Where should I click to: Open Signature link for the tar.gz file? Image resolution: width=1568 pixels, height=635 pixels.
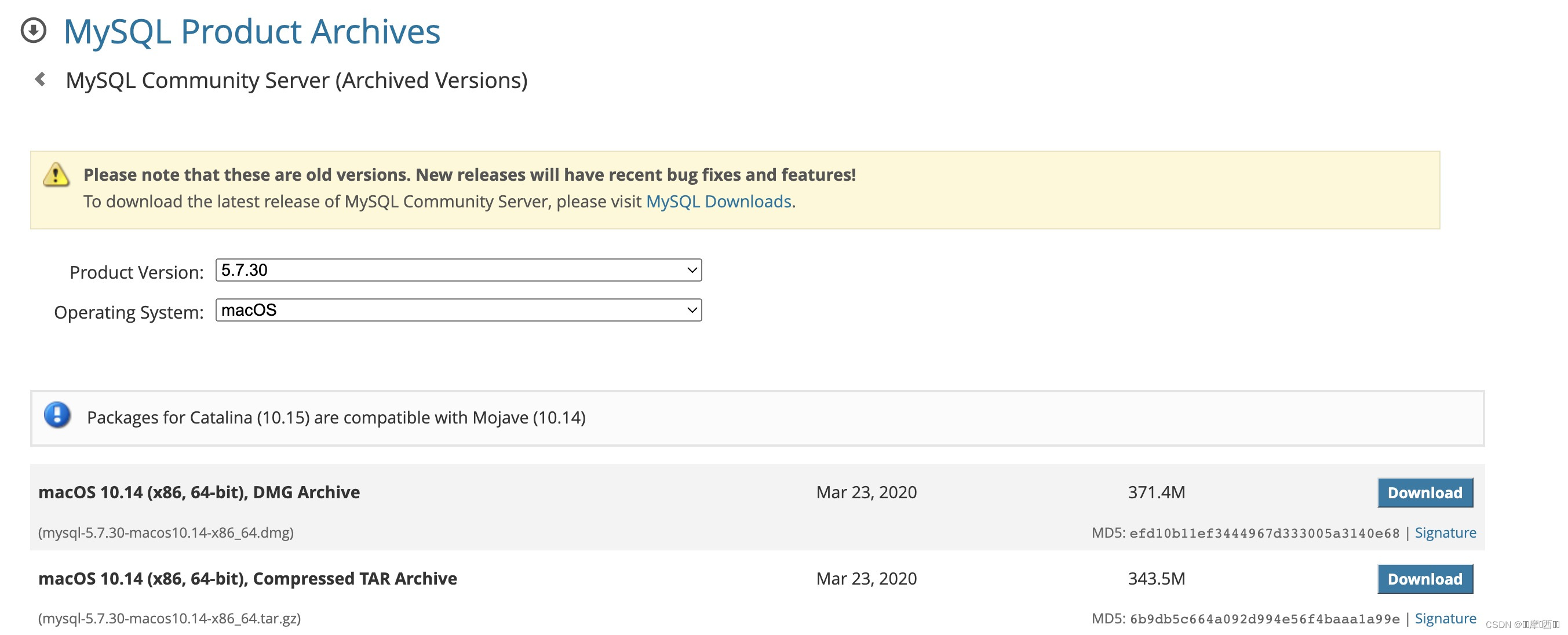(1445, 619)
